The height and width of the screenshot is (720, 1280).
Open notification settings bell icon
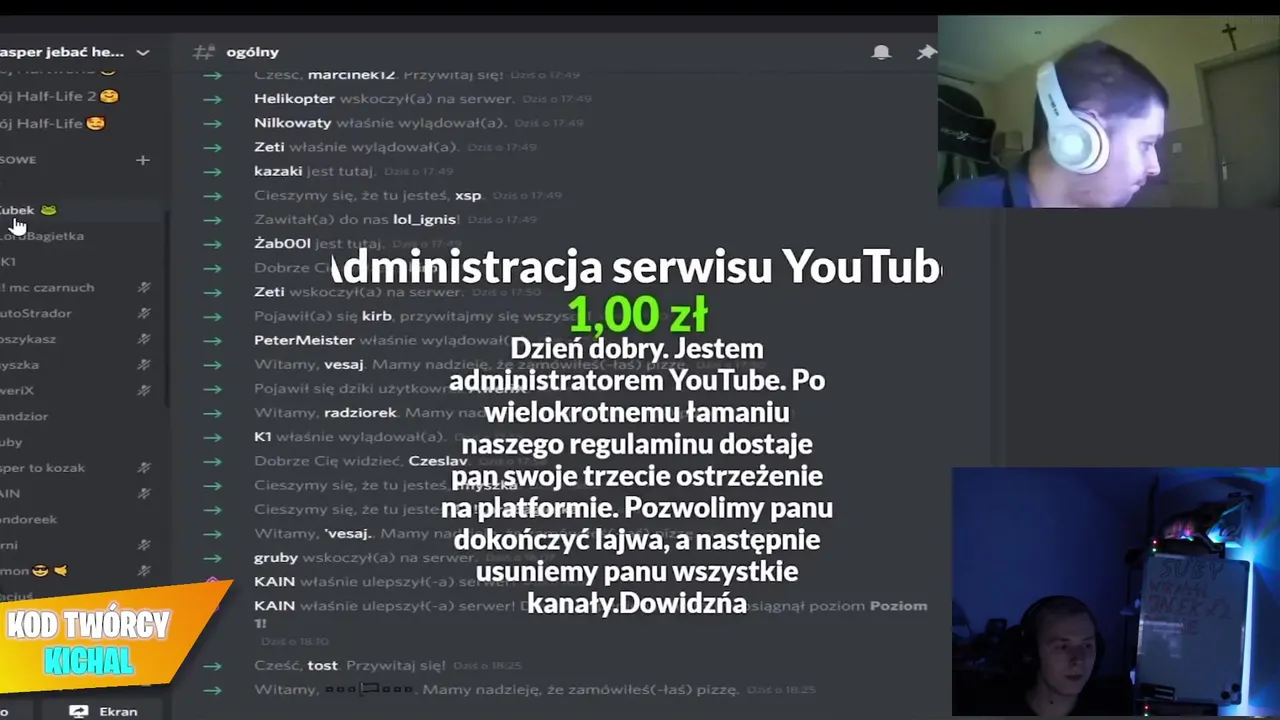(881, 52)
